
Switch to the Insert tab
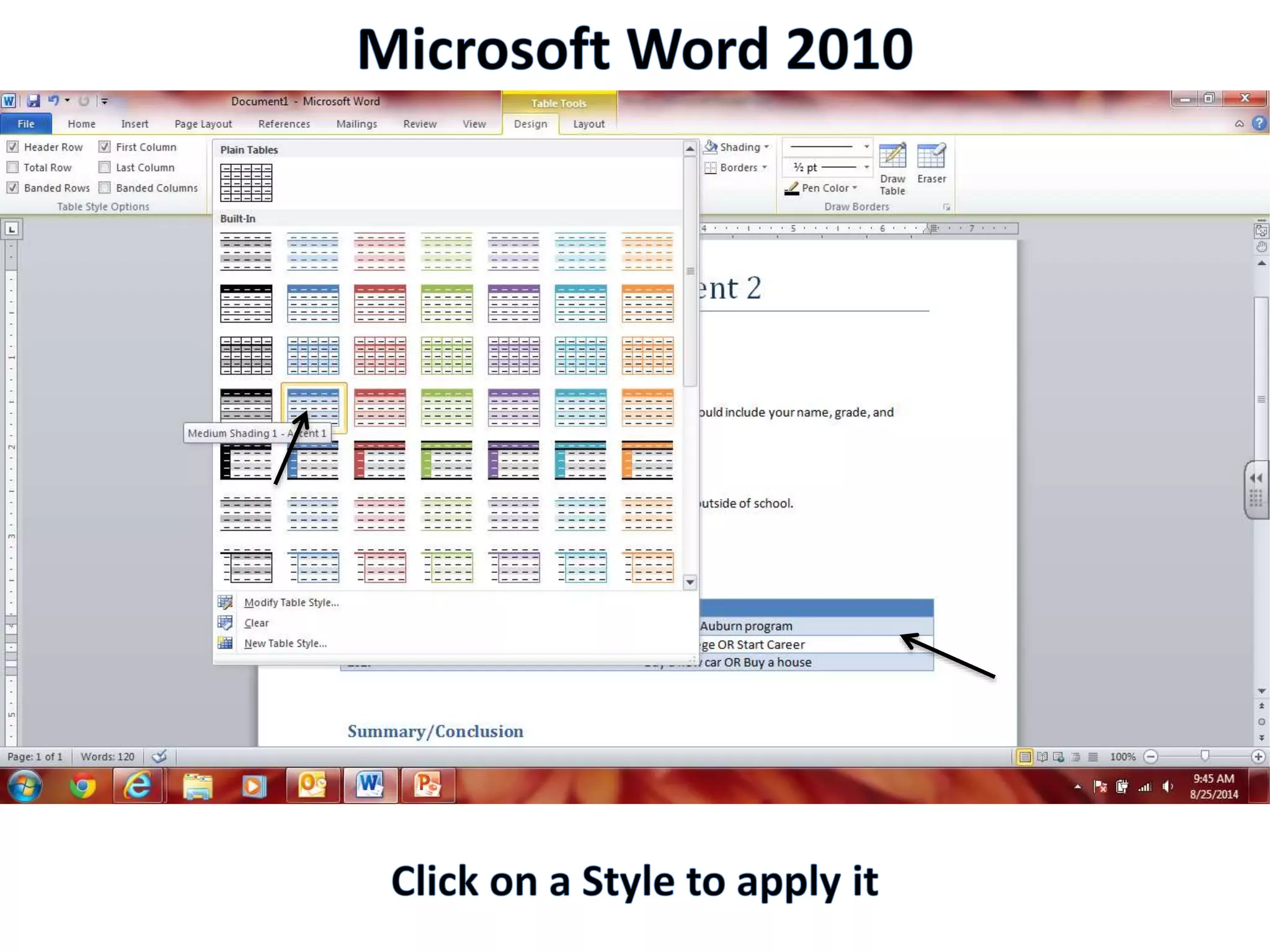(135, 124)
